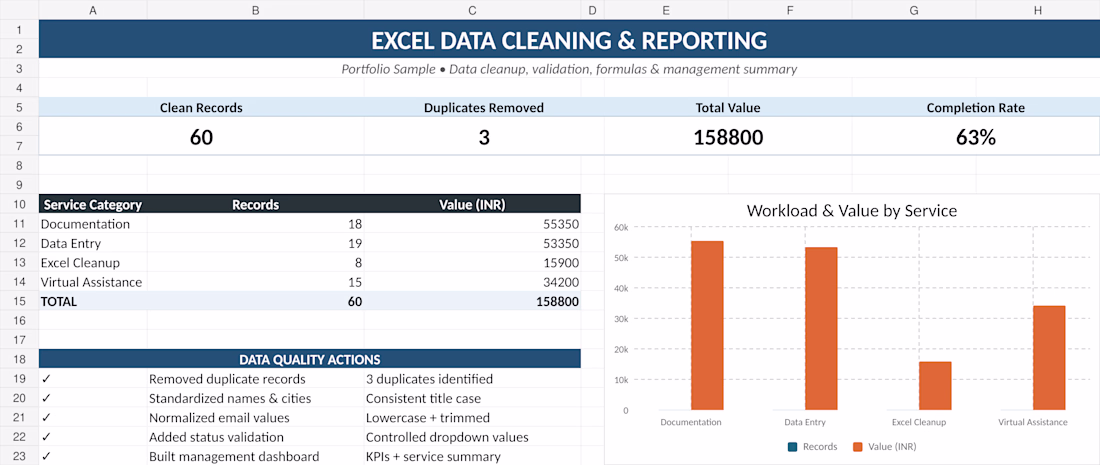
Task: Select row 18 header
Action: (19, 359)
